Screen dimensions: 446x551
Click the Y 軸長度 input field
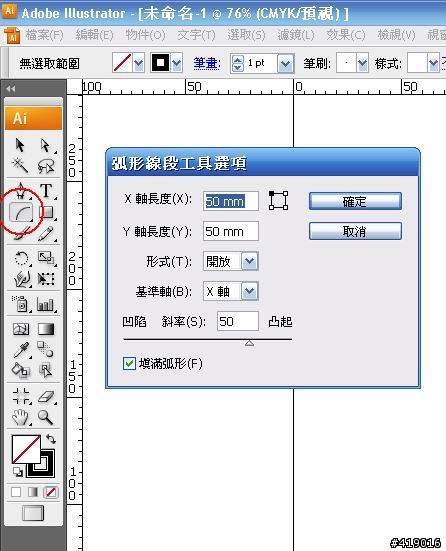231,231
